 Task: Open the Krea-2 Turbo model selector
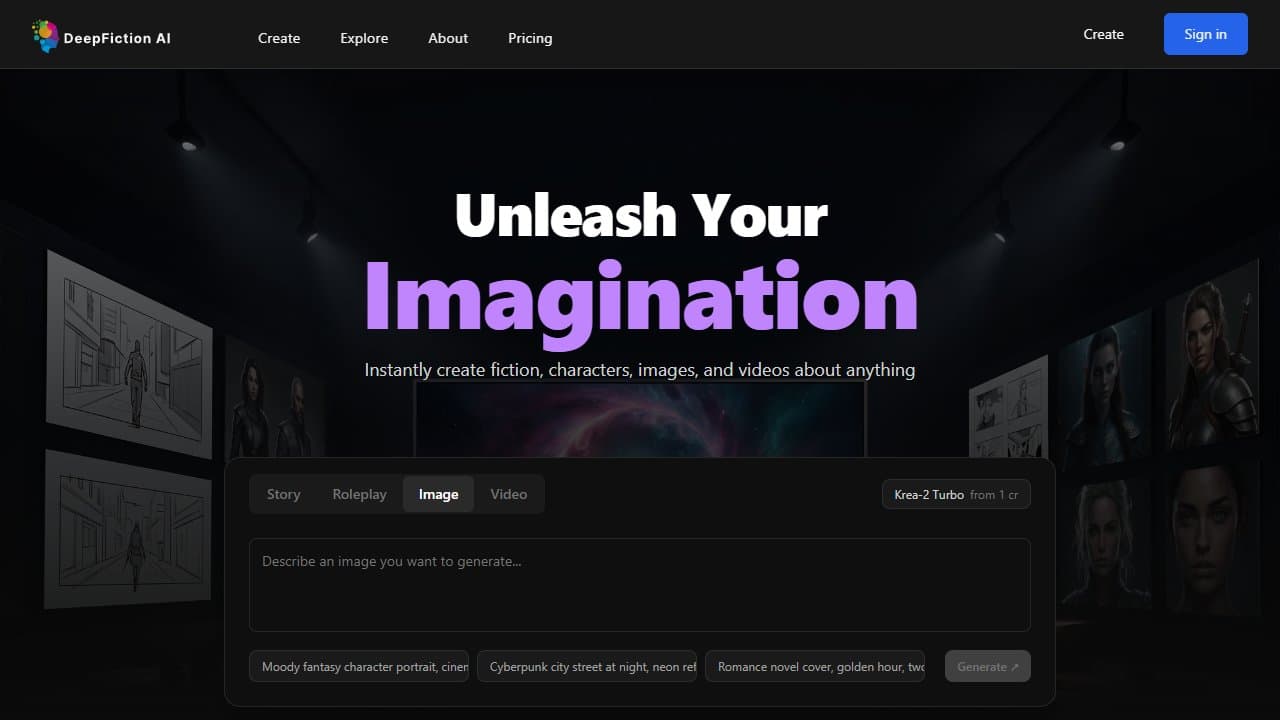(x=956, y=494)
